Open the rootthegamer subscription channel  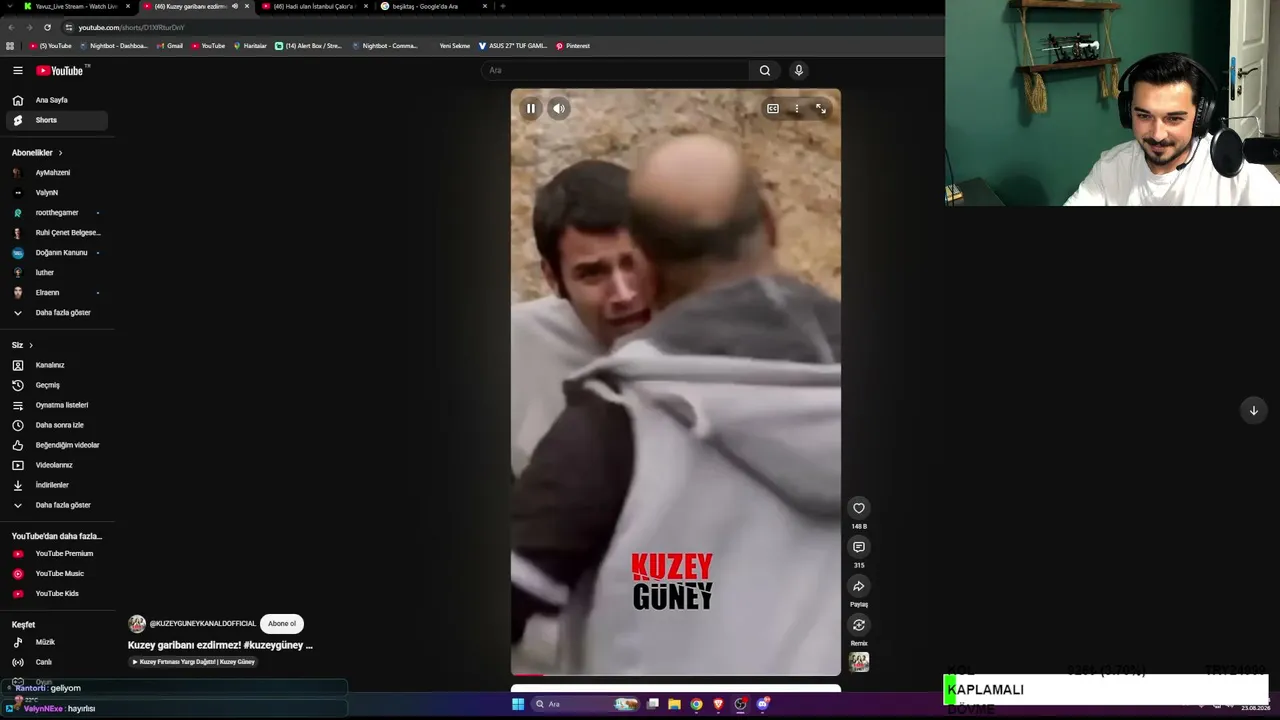pyautogui.click(x=57, y=212)
